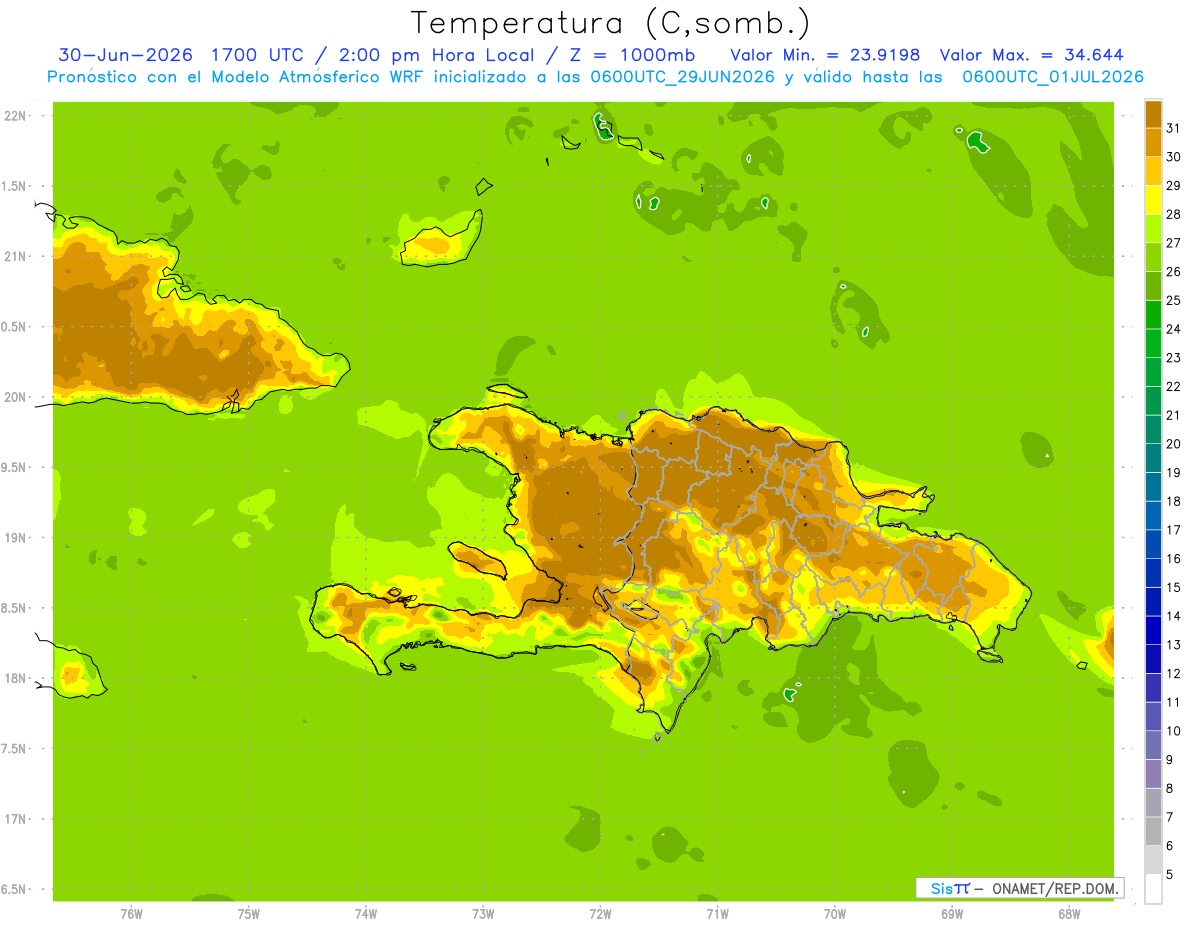Image resolution: width=1200 pixels, height=927 pixels.
Task: Click the "19N" latitude axis label
Action: point(14,538)
